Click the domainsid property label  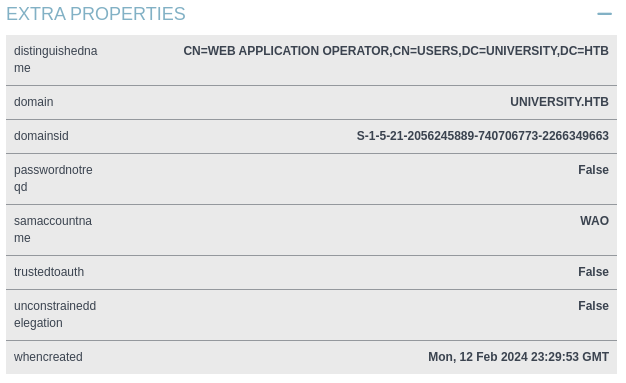pos(41,136)
